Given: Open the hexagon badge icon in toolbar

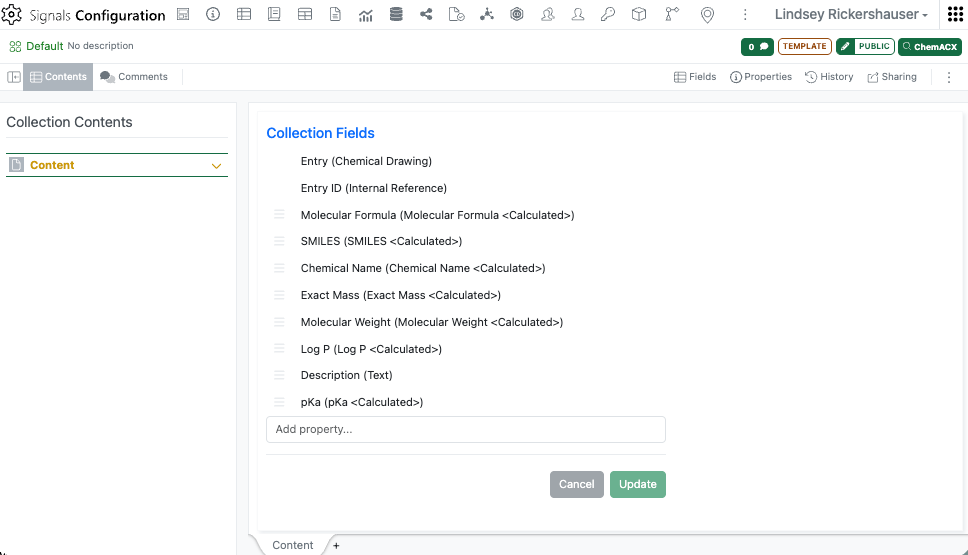Looking at the screenshot, I should tap(517, 14).
